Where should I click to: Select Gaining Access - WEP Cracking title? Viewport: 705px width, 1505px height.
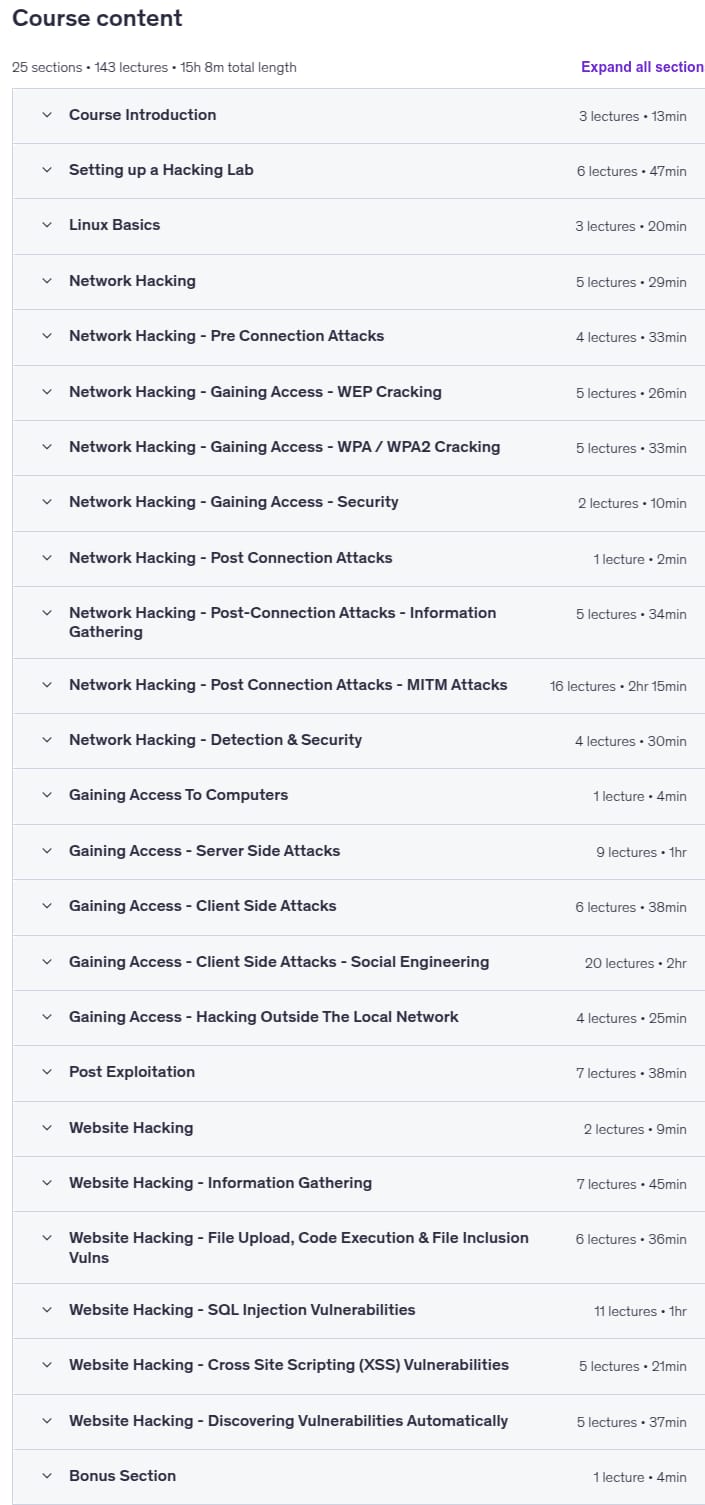click(x=255, y=392)
